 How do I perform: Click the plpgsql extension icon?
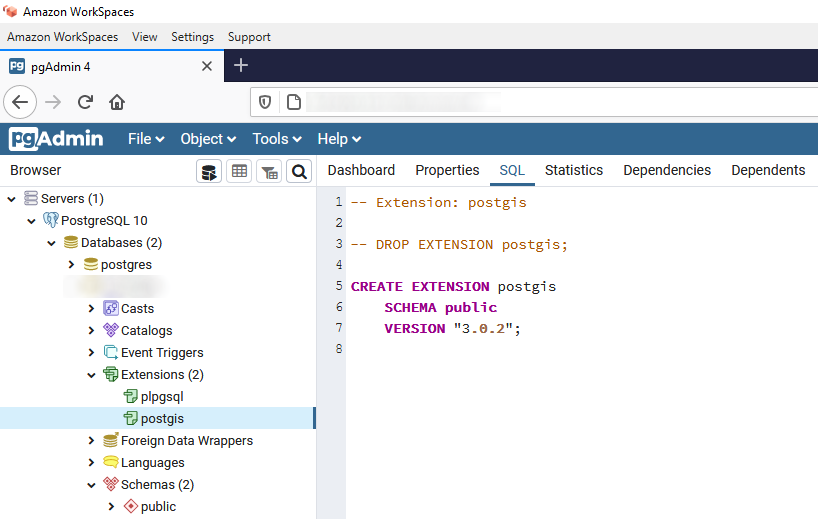[130, 396]
